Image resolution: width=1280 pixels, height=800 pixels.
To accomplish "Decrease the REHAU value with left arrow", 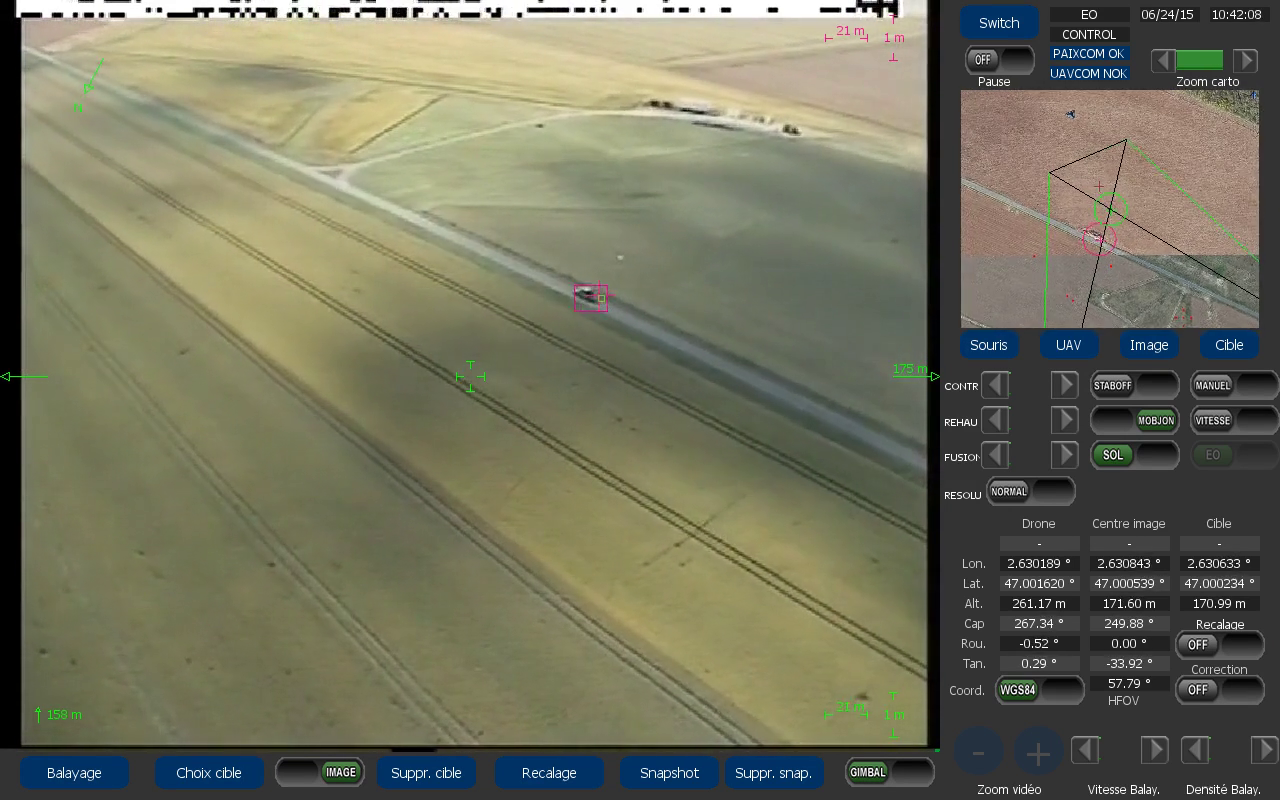I will click(996, 420).
